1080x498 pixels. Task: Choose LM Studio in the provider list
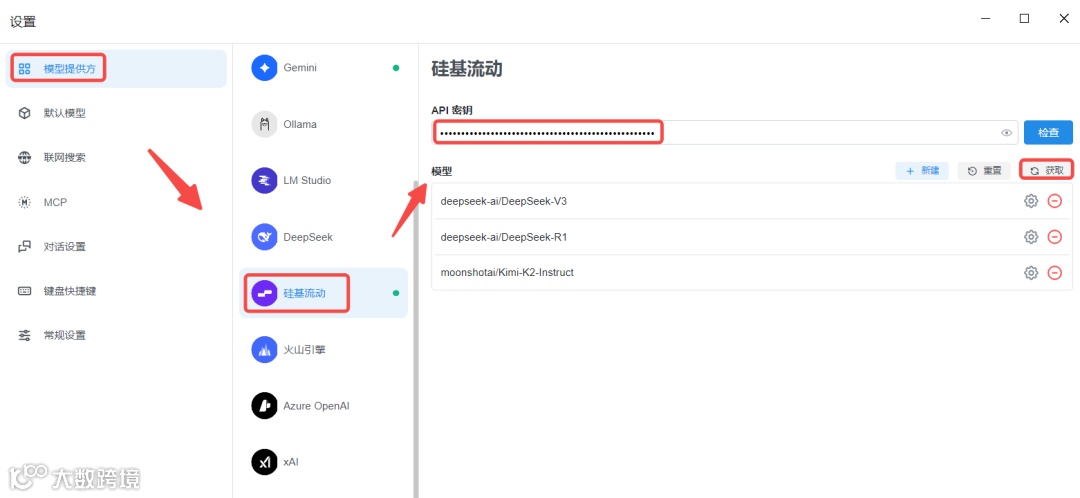[x=324, y=180]
